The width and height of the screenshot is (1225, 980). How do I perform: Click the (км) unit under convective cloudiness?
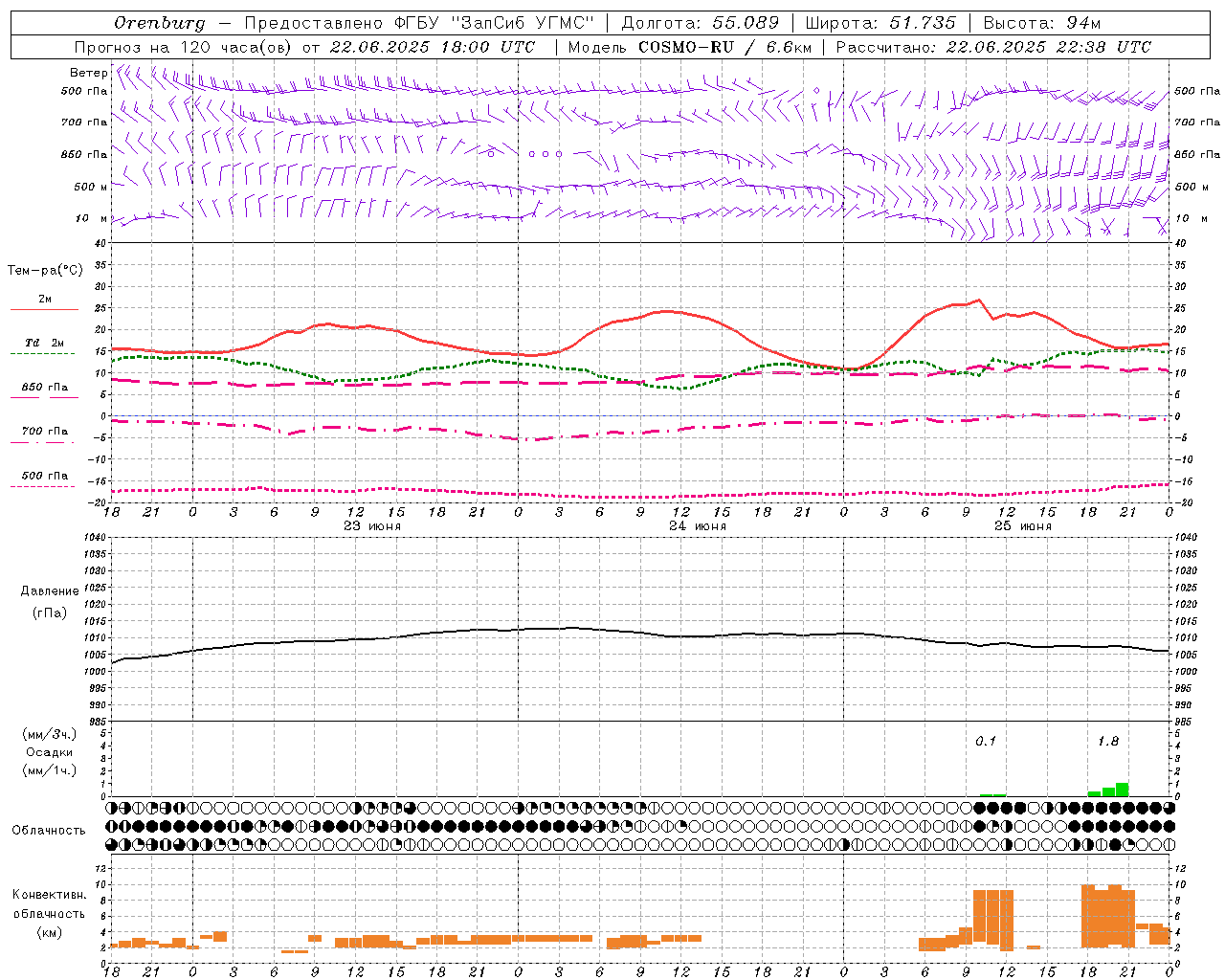(50, 932)
